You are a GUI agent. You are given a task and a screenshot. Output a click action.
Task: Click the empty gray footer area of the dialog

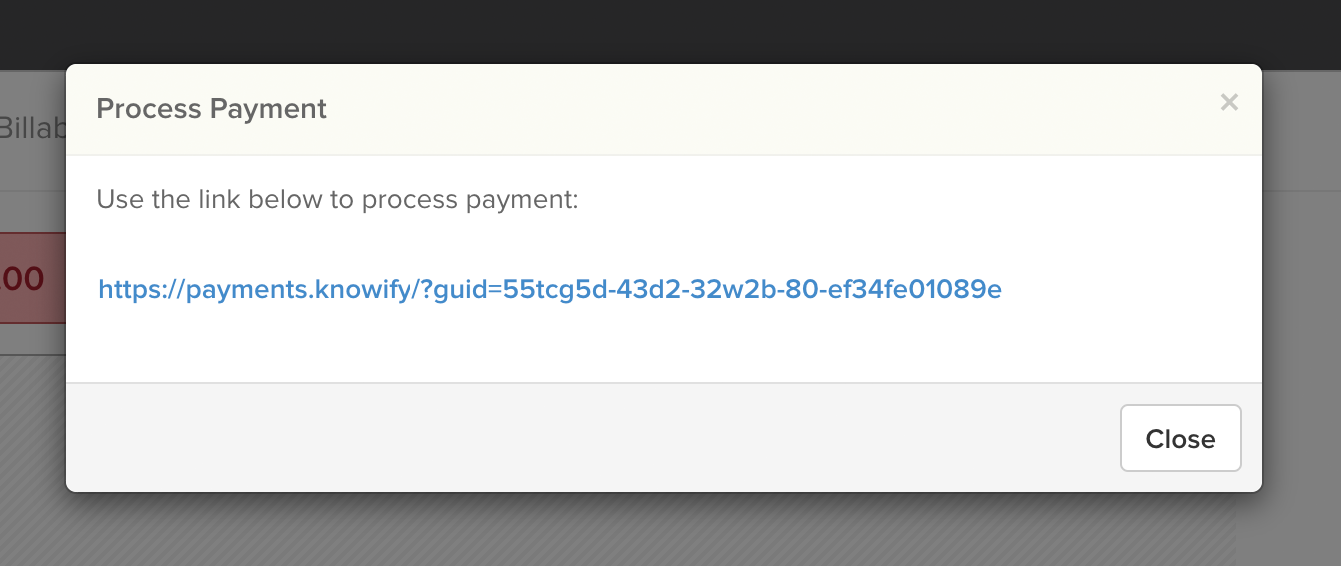coord(590,438)
